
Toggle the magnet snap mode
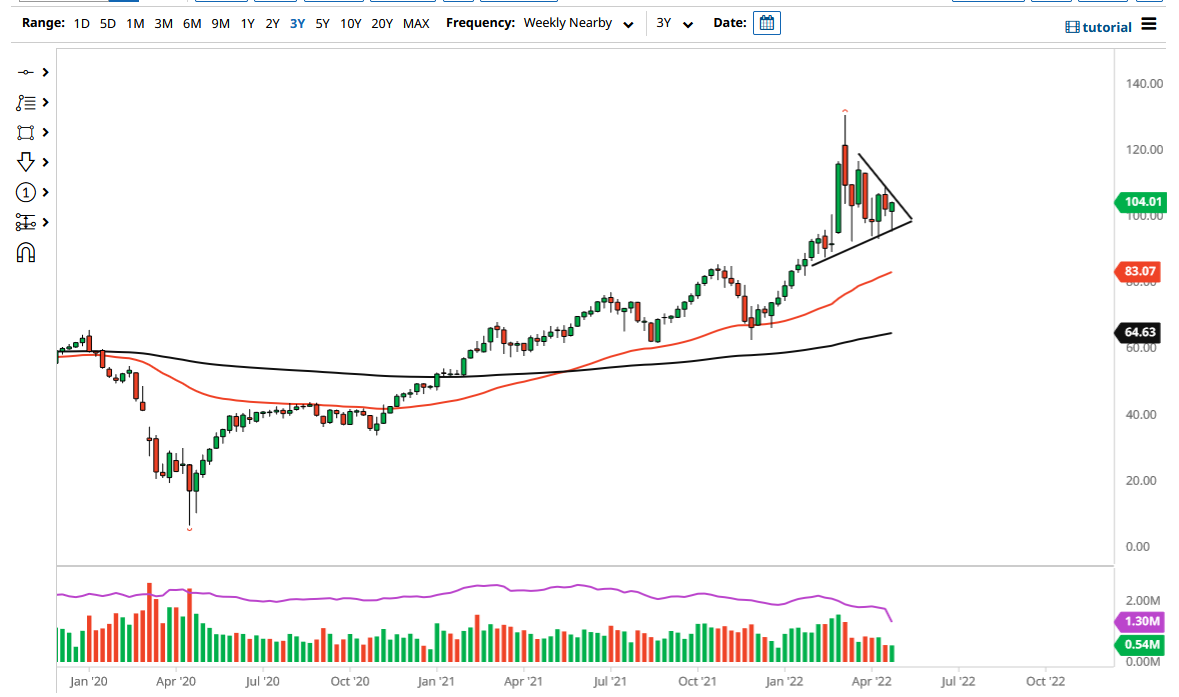pyautogui.click(x=26, y=253)
